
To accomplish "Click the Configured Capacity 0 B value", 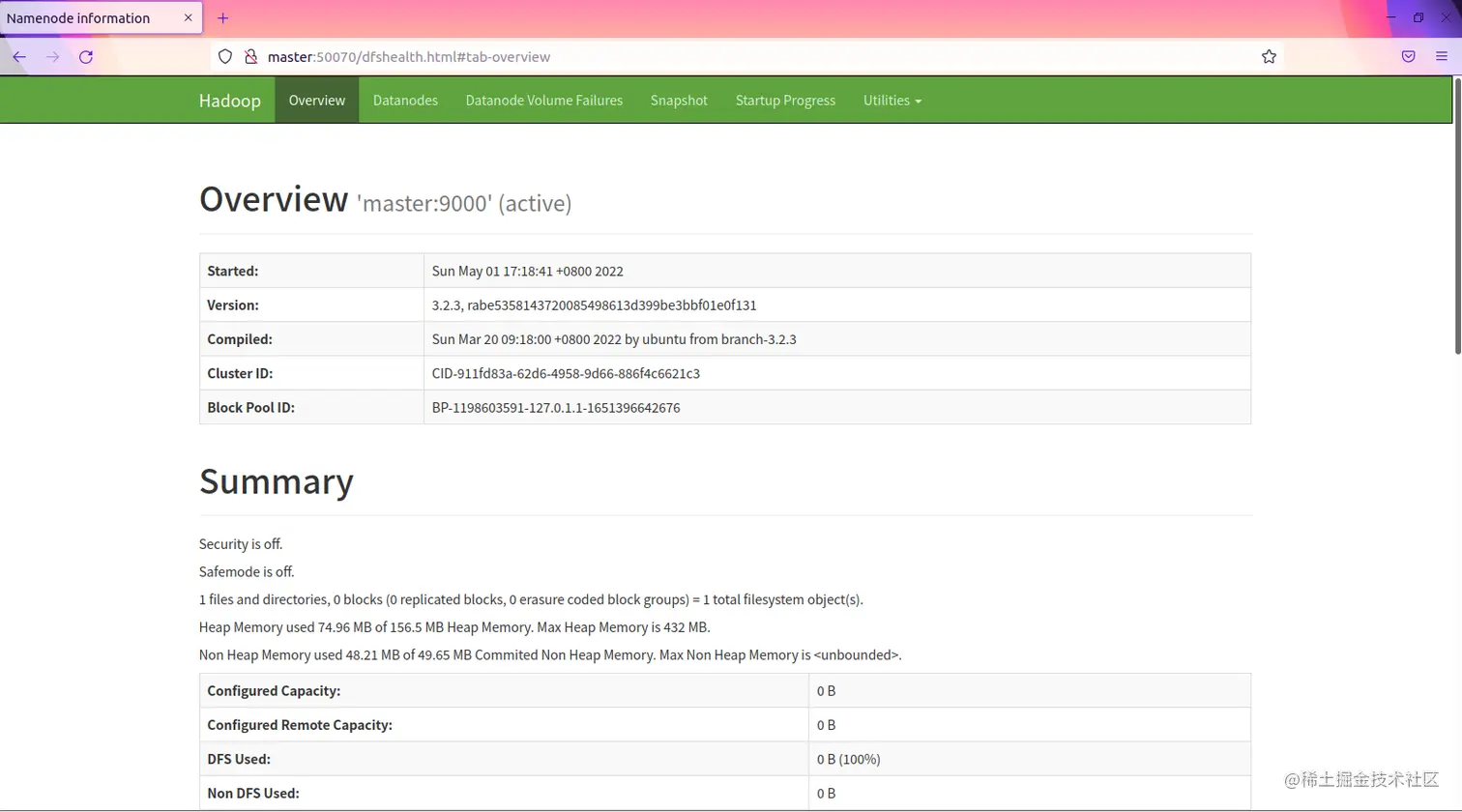I will (826, 691).
